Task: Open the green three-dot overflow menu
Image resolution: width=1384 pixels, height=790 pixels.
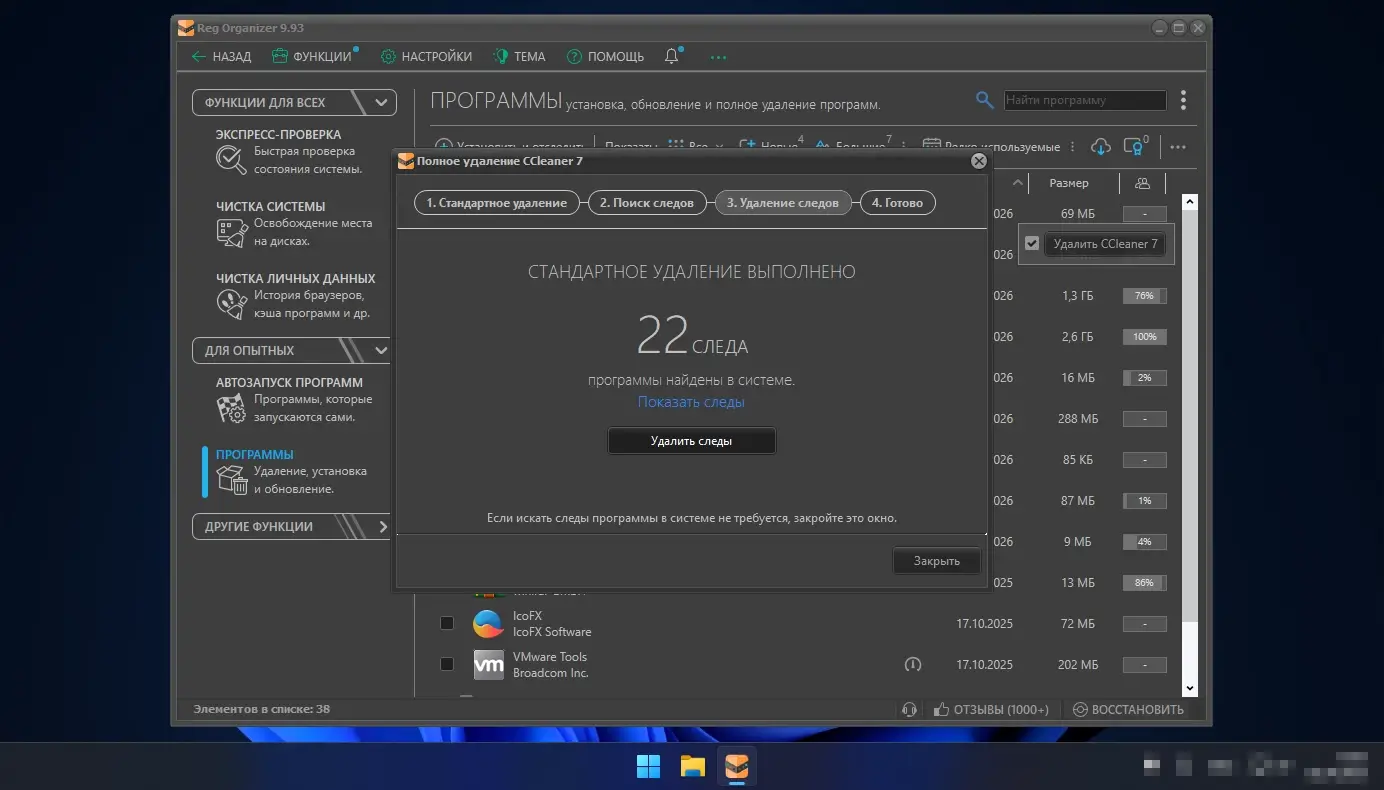Action: (x=718, y=57)
